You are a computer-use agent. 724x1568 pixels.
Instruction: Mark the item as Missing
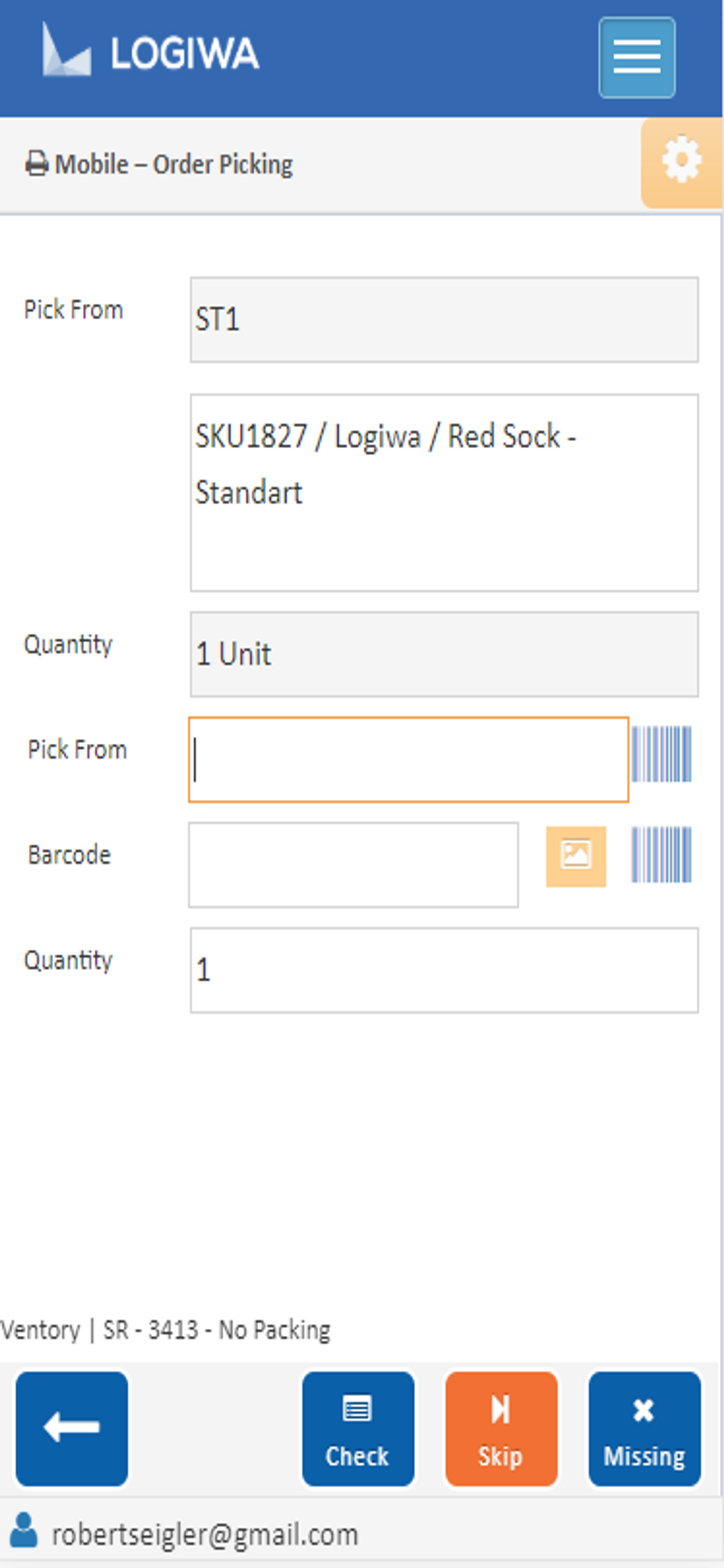pos(644,1428)
